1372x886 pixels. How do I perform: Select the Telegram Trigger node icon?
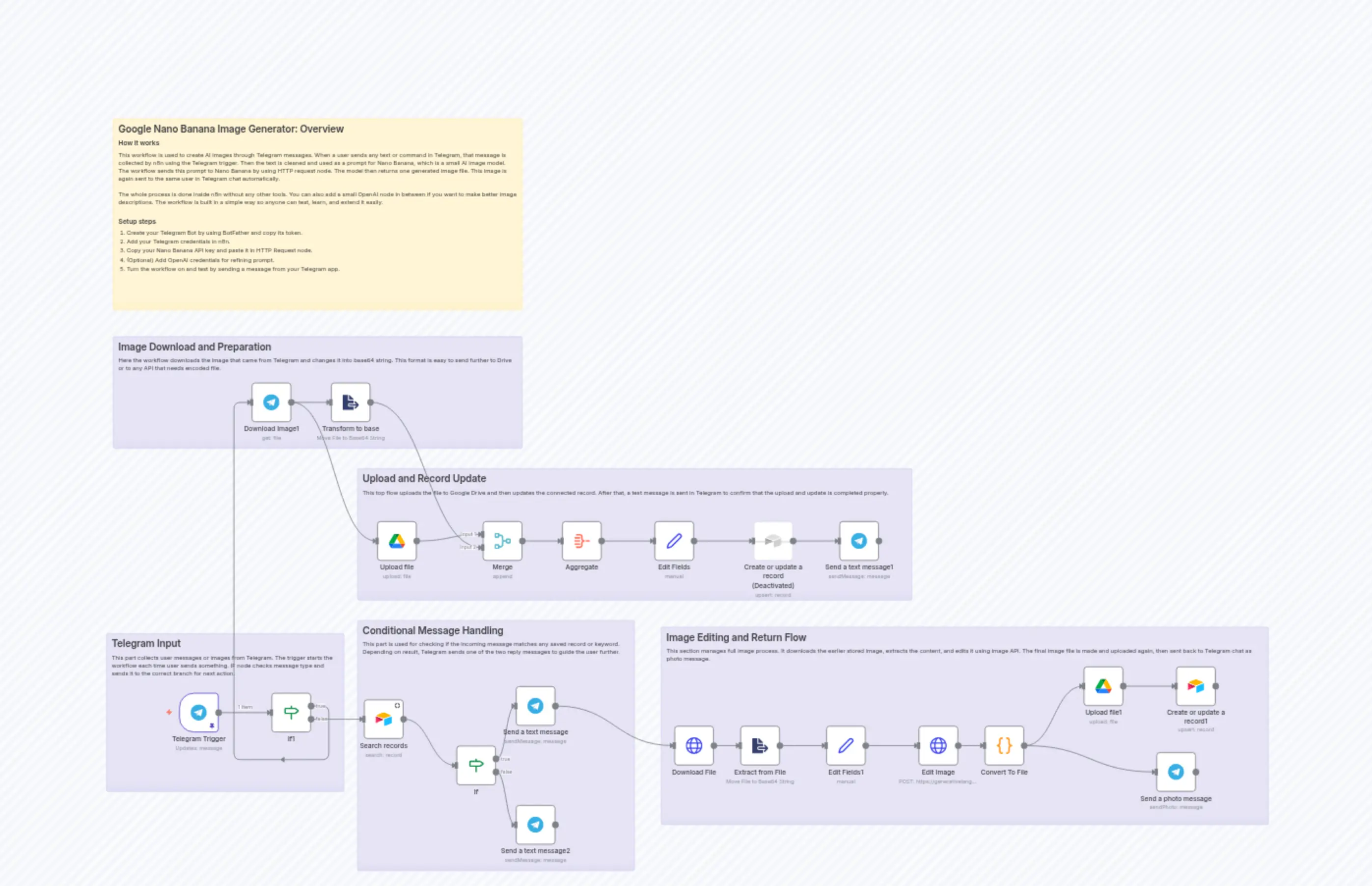click(198, 712)
